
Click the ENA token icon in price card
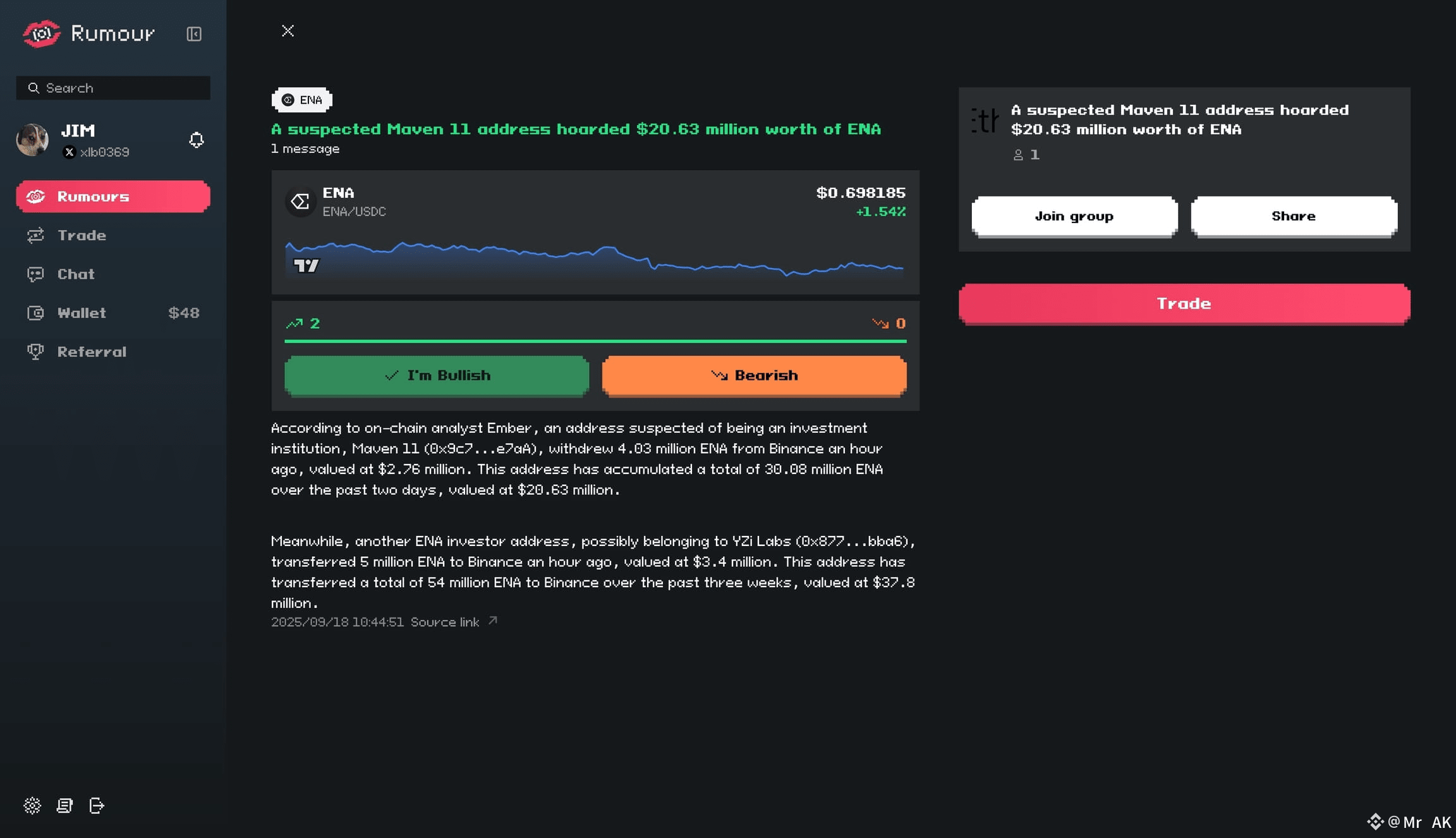click(x=300, y=202)
